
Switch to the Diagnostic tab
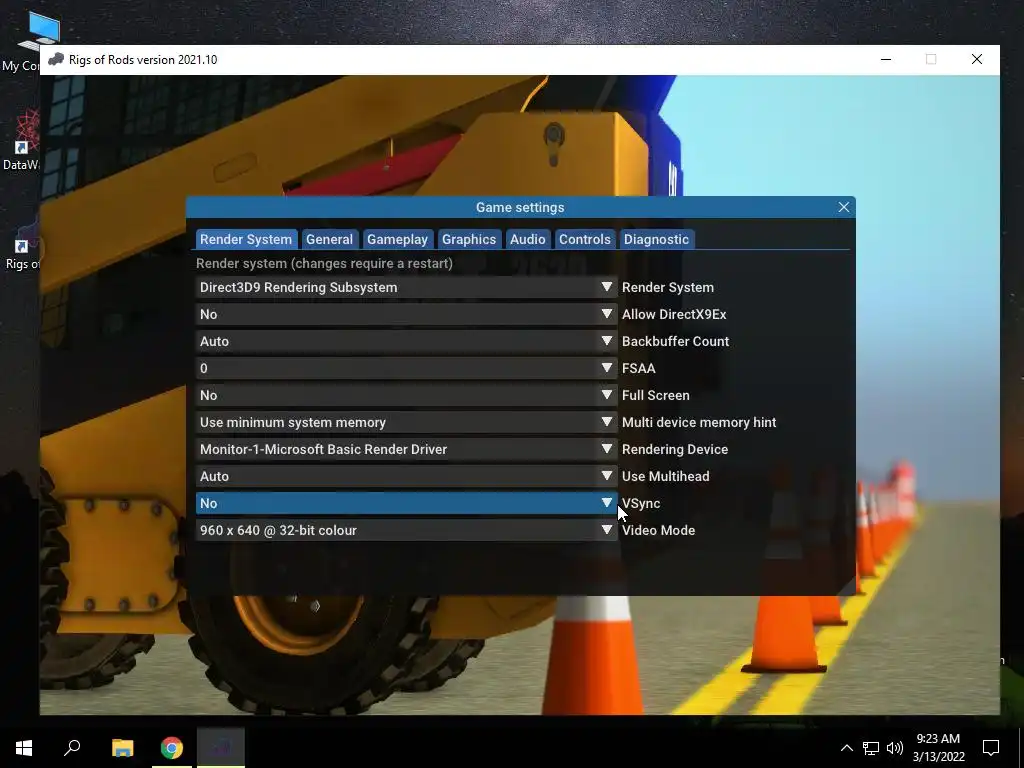656,239
